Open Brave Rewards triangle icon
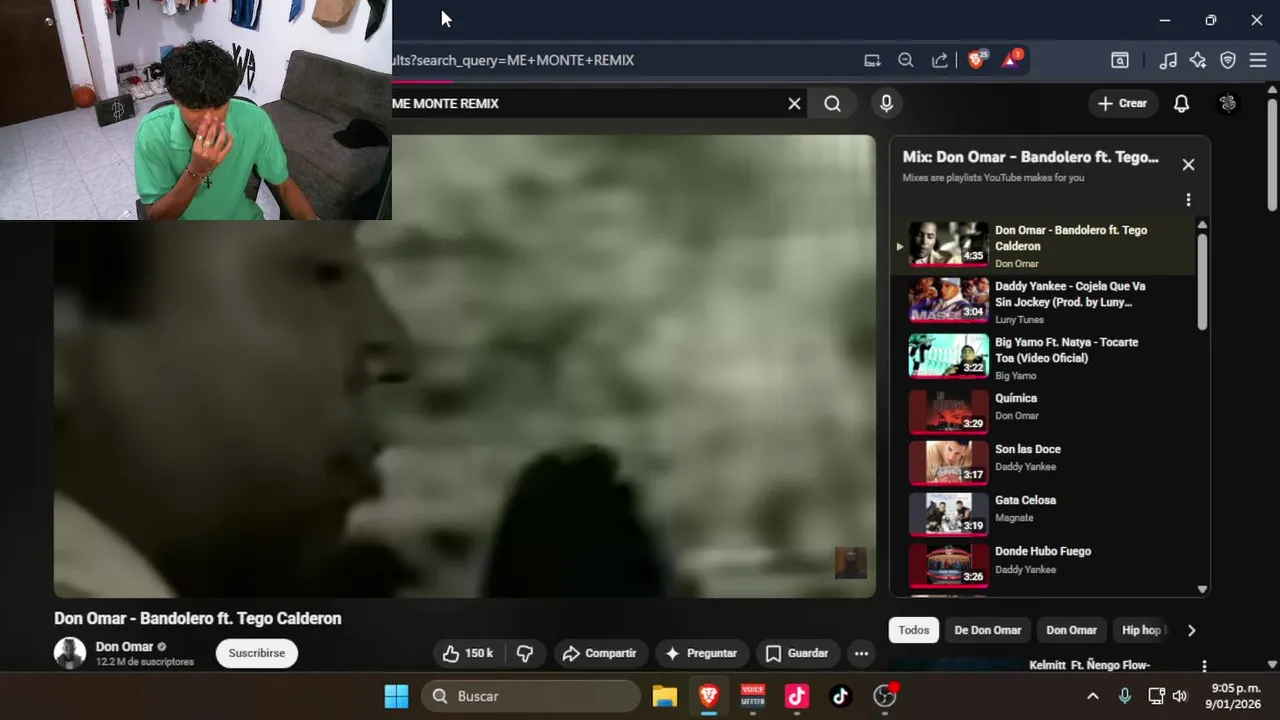Image resolution: width=1280 pixels, height=720 pixels. point(1010,60)
